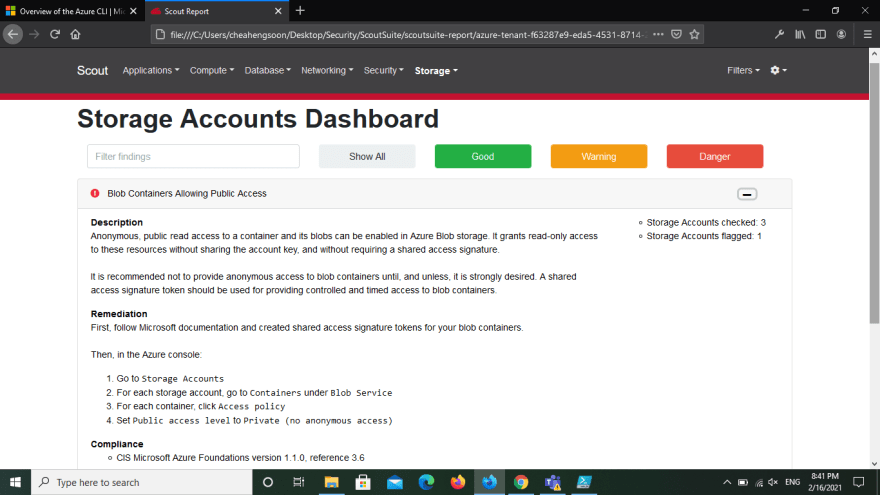Open Firefox from the taskbar
The height and width of the screenshot is (495, 880).
pos(458,482)
